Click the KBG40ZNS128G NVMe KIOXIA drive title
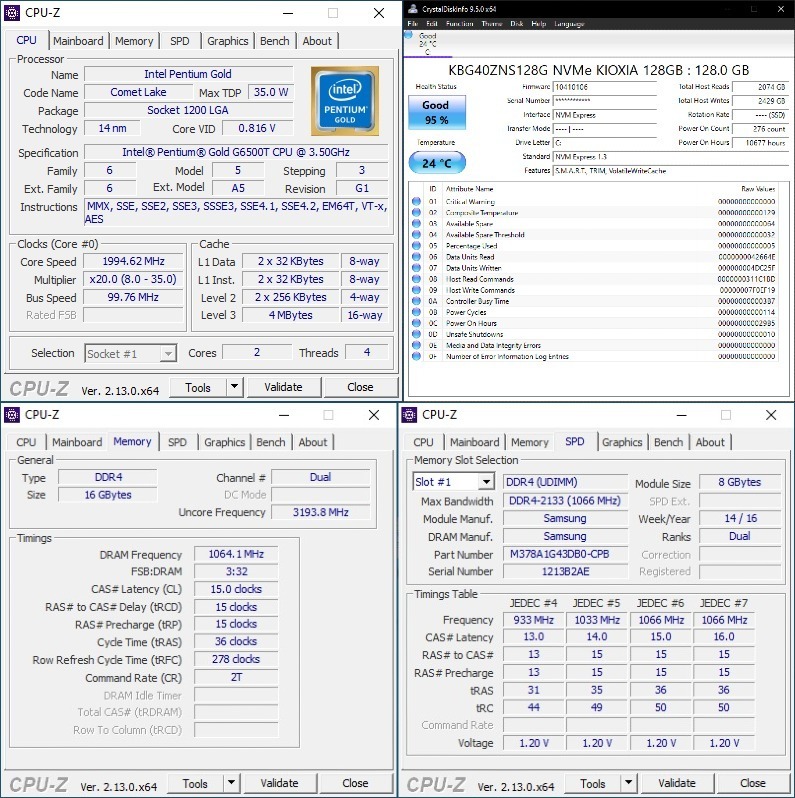The height and width of the screenshot is (798, 795). click(599, 70)
